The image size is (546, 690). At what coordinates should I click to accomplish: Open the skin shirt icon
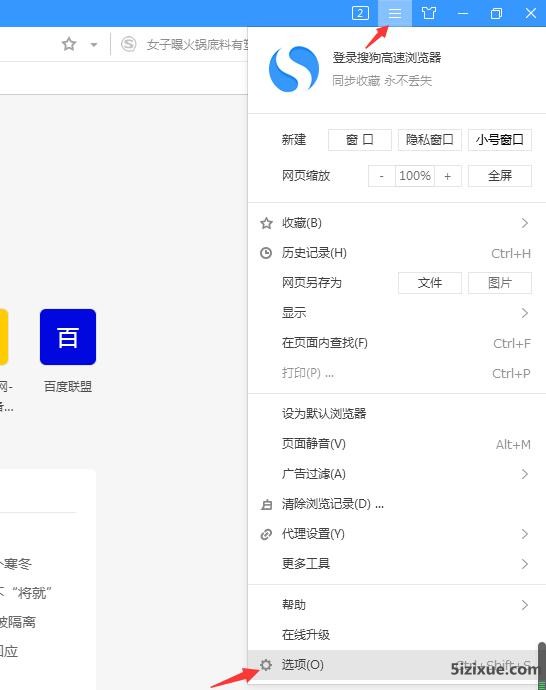tap(429, 13)
